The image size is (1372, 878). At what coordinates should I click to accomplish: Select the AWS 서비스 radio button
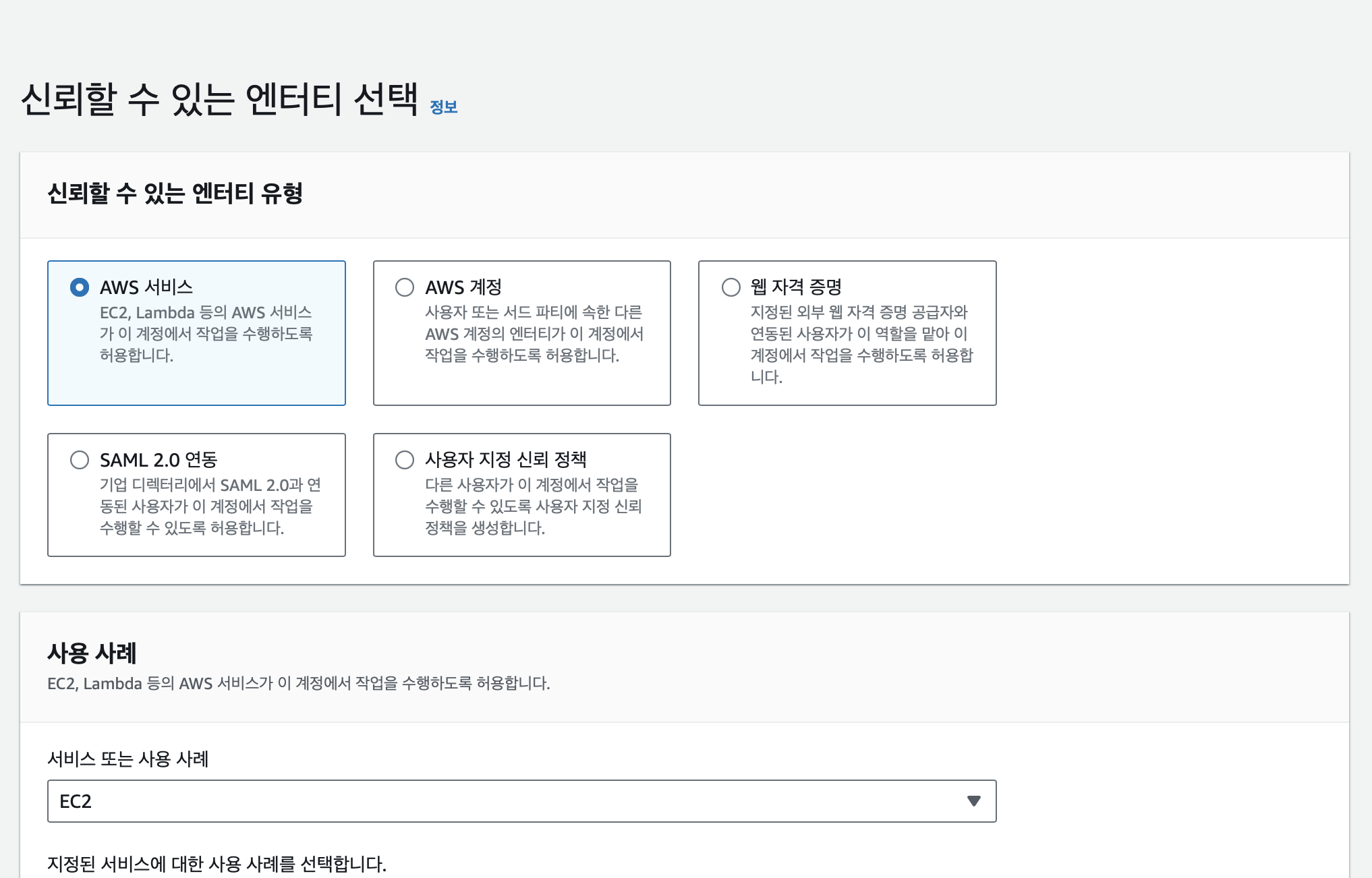80,287
